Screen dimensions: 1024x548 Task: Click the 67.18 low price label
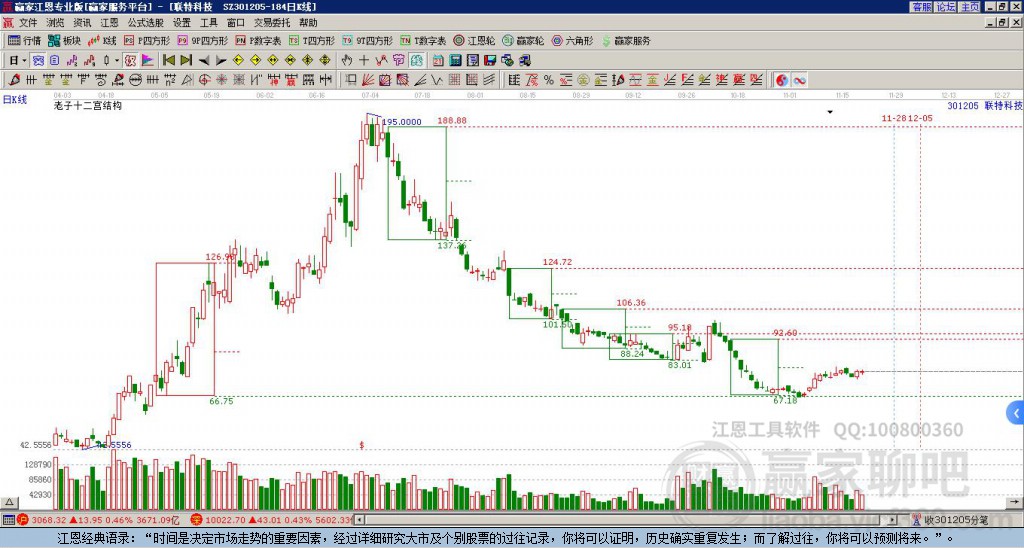tap(785, 400)
